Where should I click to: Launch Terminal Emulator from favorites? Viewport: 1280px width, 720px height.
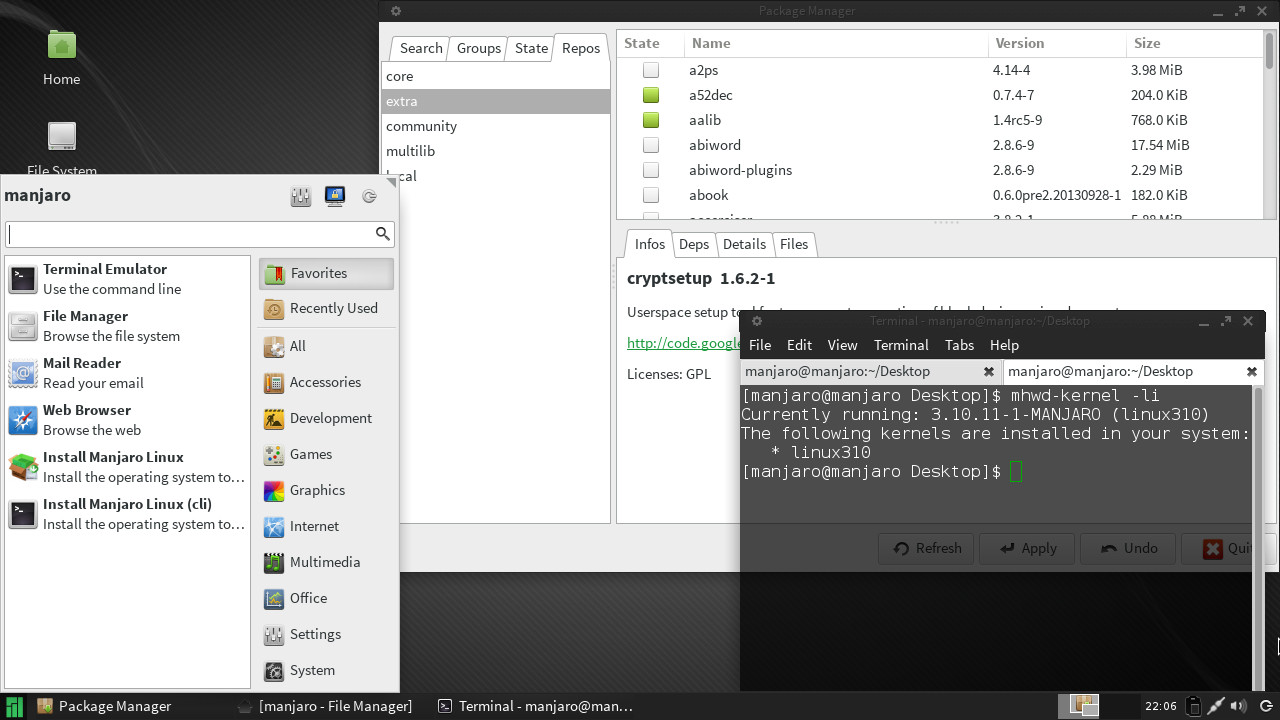(x=127, y=279)
